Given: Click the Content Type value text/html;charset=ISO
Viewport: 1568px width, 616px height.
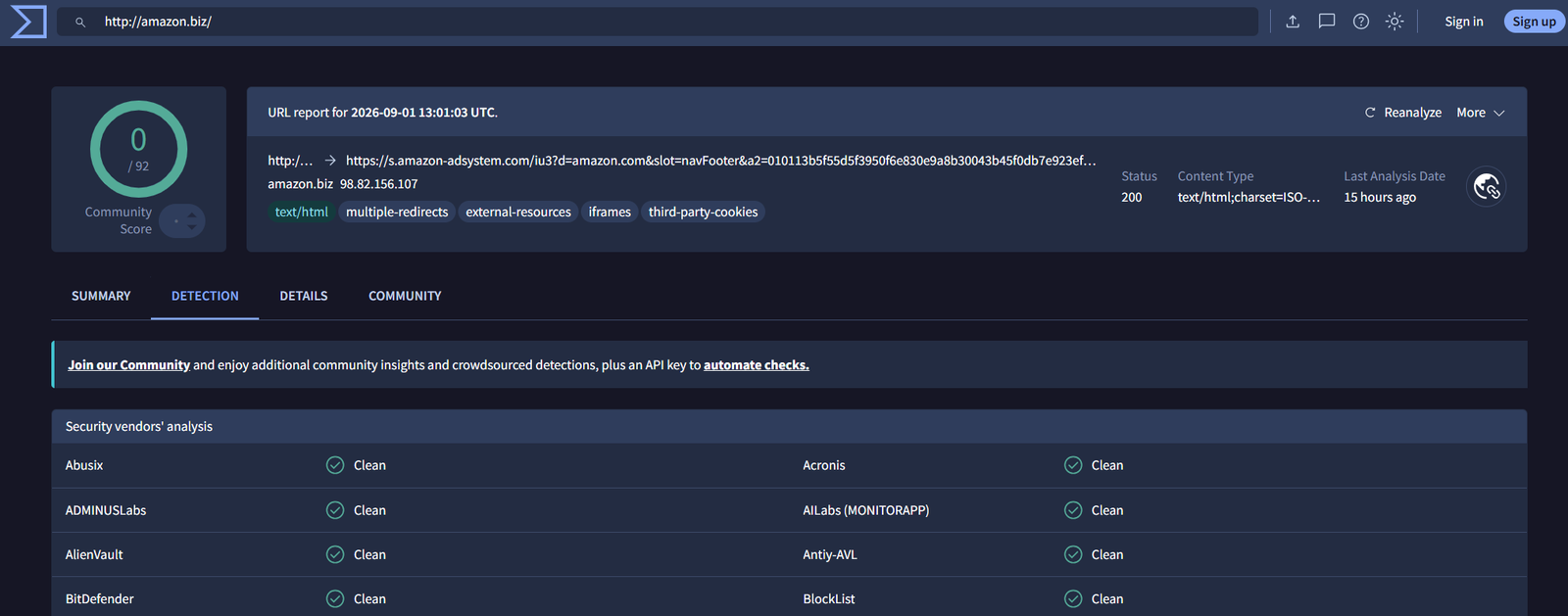Looking at the screenshot, I should click(1249, 198).
